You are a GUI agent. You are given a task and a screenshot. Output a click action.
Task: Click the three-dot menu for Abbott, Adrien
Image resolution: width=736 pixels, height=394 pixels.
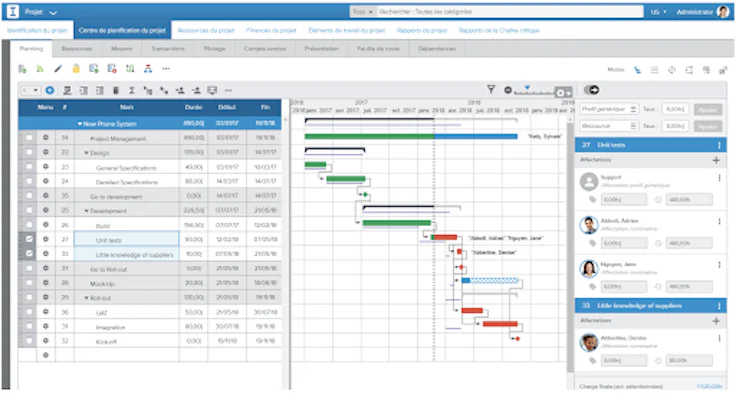(719, 221)
